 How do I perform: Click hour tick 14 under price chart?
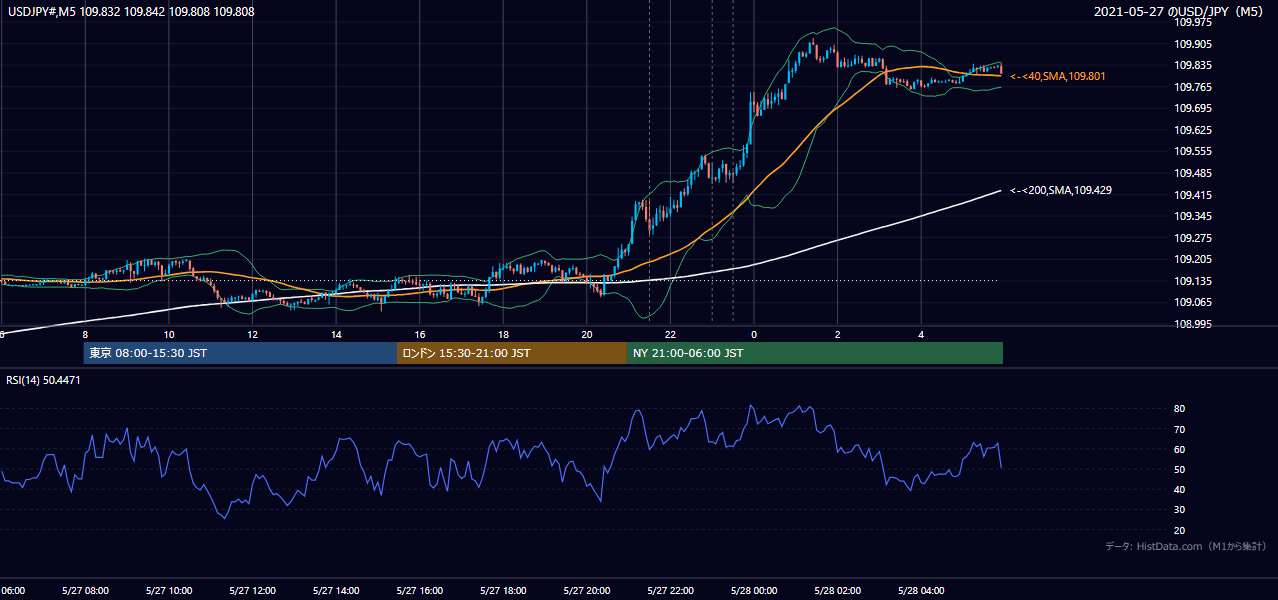[336, 334]
